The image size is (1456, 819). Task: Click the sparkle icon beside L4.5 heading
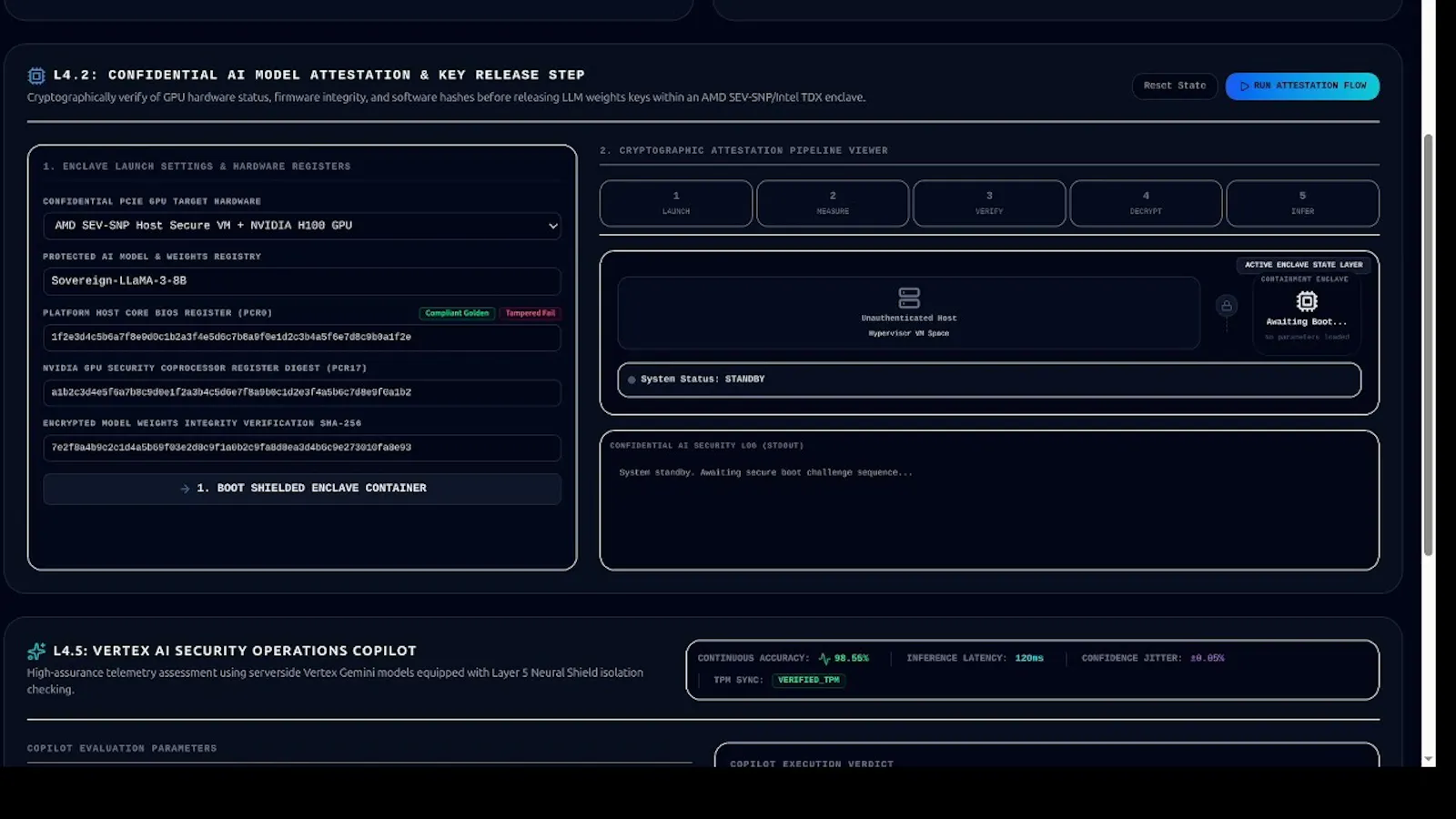point(36,651)
